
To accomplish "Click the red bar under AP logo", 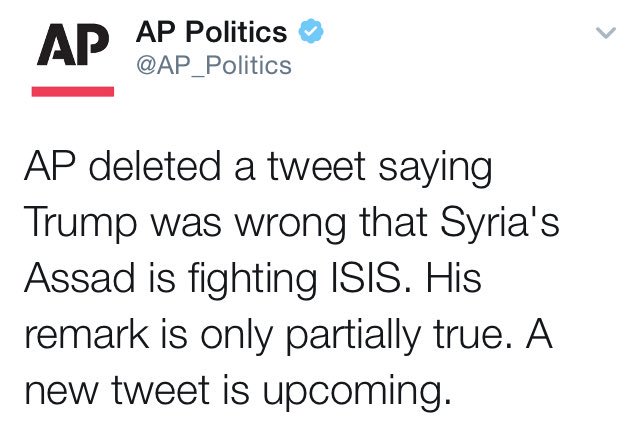I will coord(73,91).
